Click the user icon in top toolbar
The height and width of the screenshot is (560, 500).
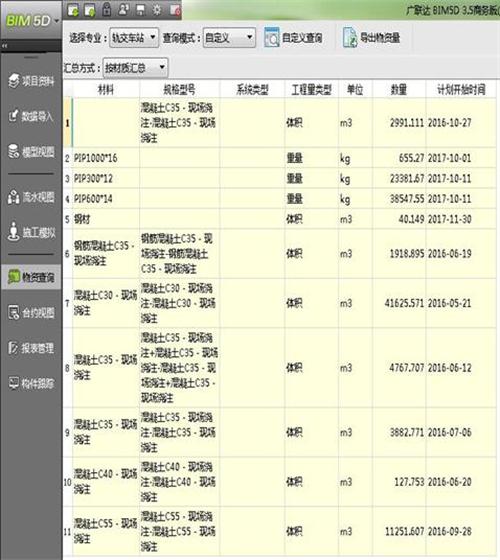pyautogui.click(x=123, y=10)
